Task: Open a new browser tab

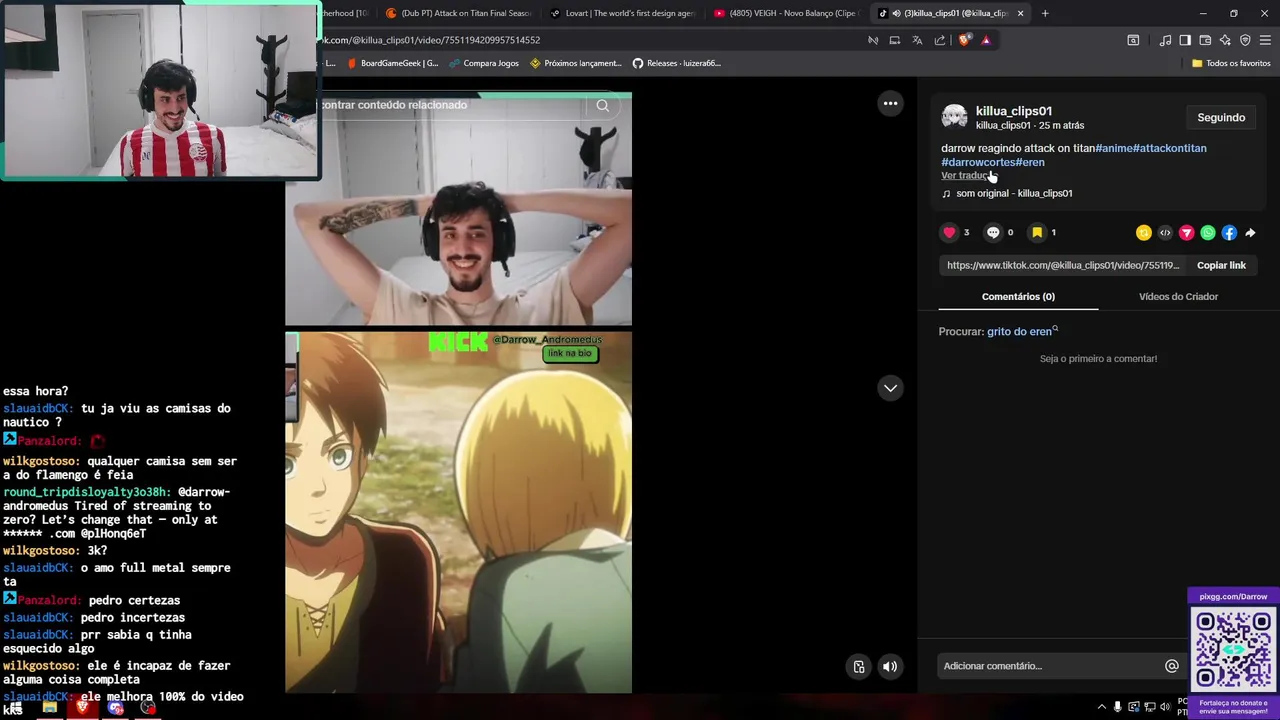Action: click(x=1045, y=13)
